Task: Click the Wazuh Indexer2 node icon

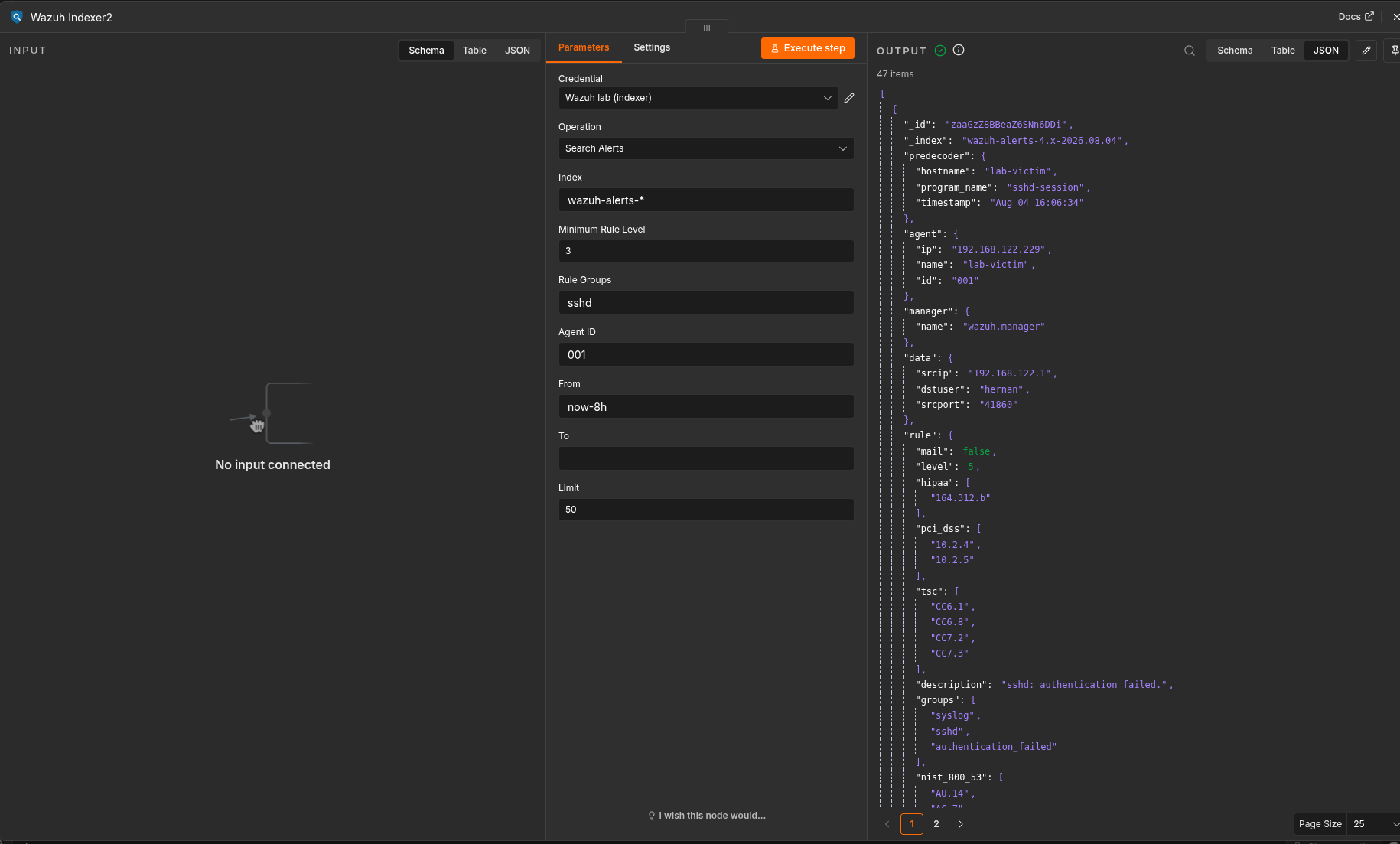Action: pos(16,17)
